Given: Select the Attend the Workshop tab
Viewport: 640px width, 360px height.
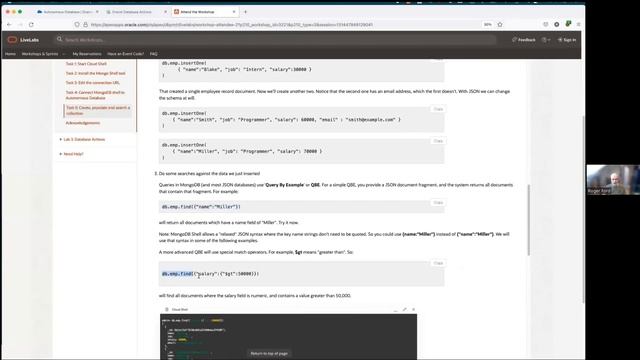Looking at the screenshot, I should pyautogui.click(x=204, y=12).
